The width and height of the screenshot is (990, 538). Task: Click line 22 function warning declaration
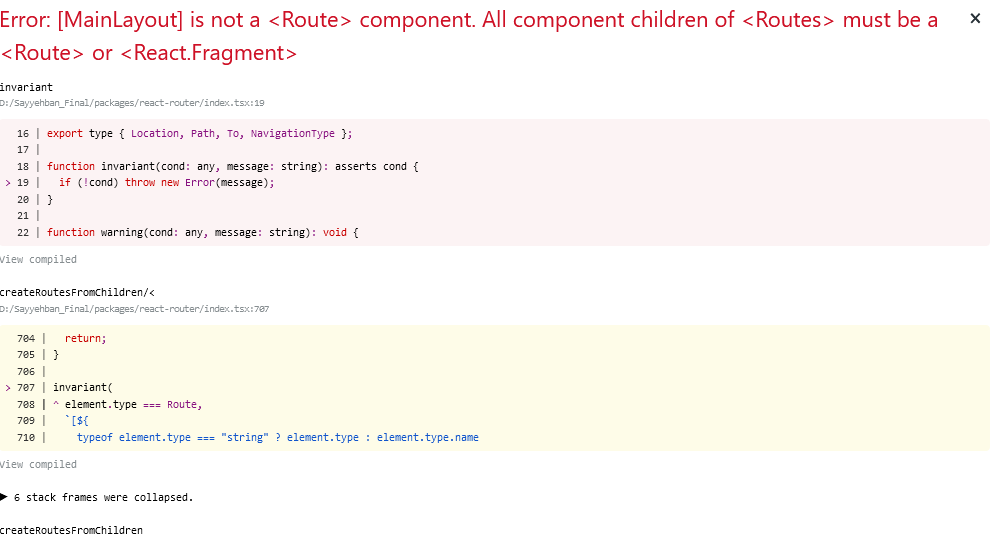[x=202, y=232]
